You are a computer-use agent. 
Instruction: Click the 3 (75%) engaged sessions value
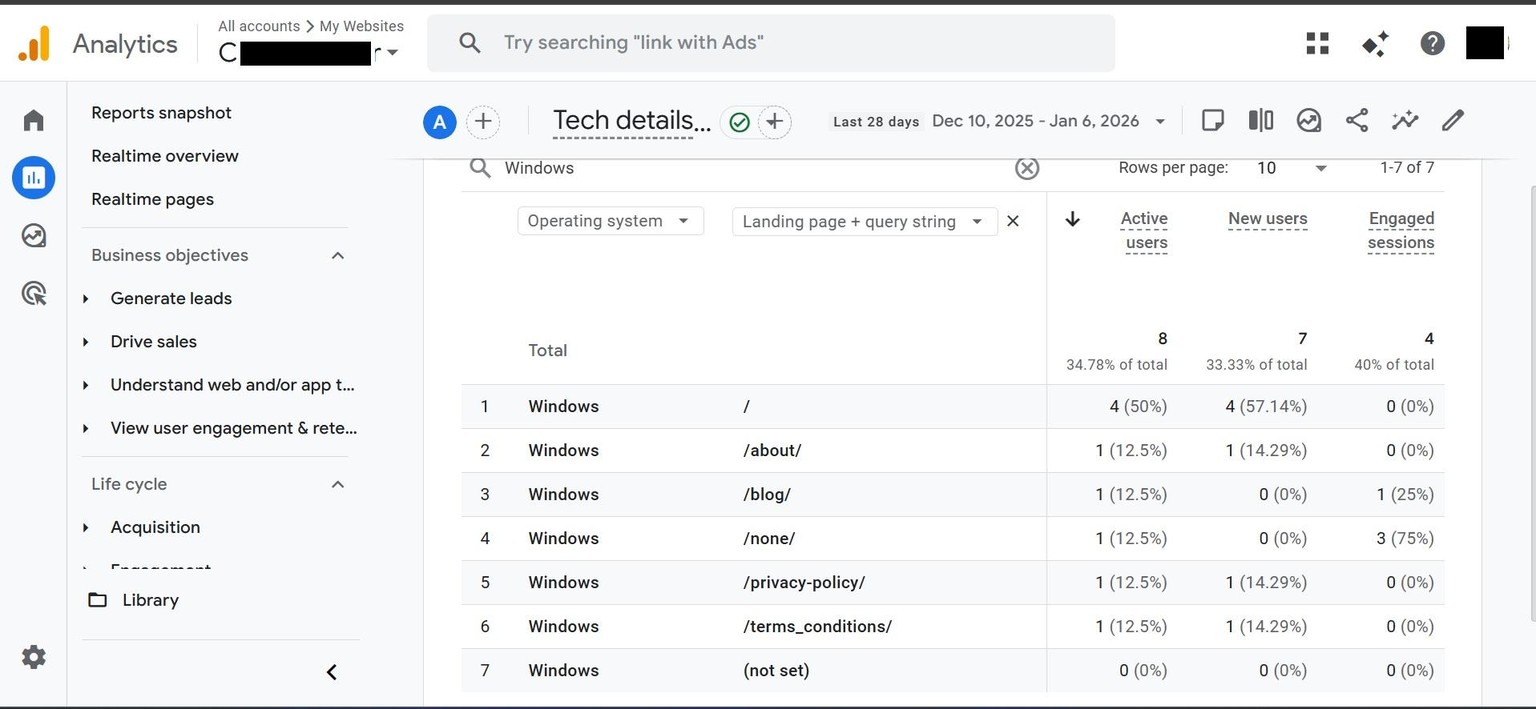(1405, 538)
